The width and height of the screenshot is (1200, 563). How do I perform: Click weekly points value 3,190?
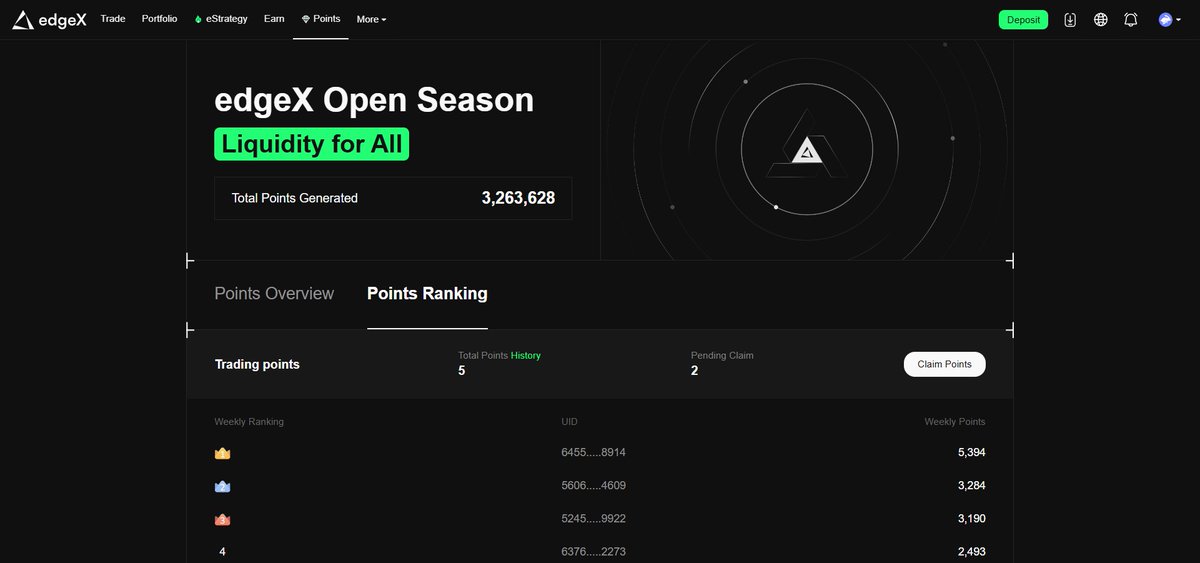pos(971,519)
